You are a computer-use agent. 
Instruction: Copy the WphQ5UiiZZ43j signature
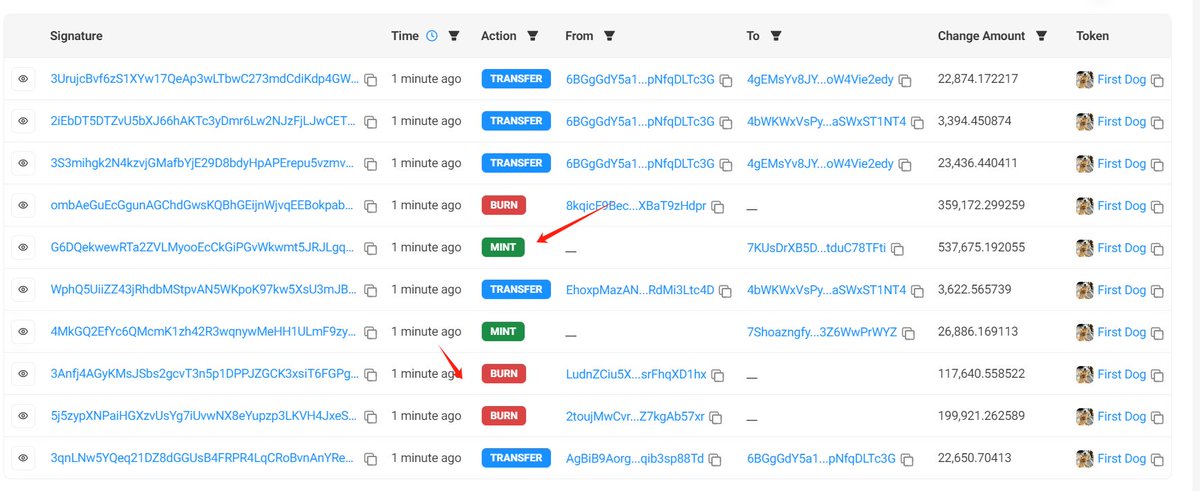tap(370, 291)
